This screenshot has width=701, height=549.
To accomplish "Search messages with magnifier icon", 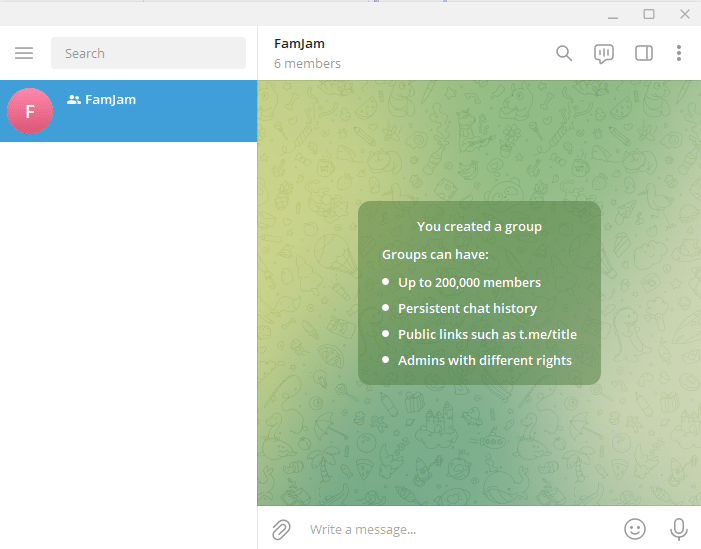I will coord(564,53).
